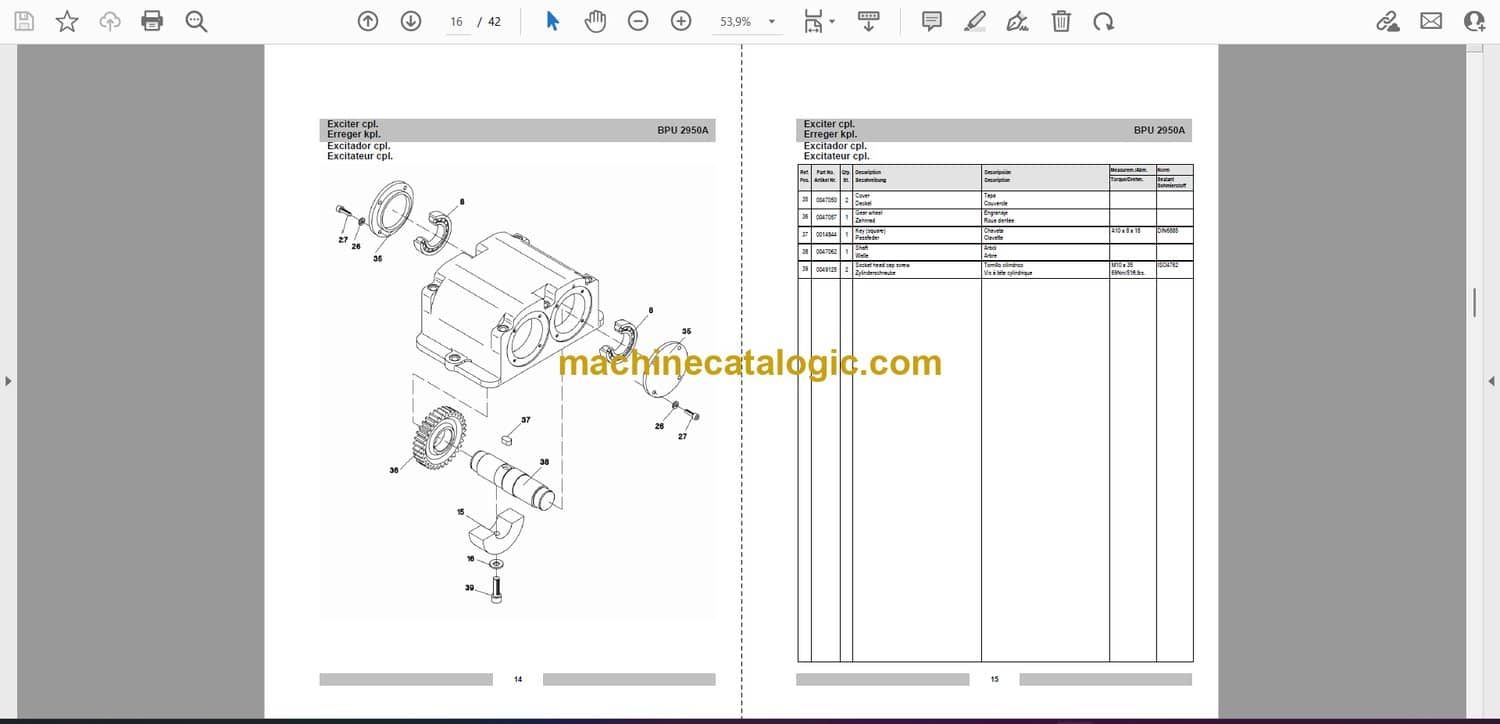
Task: Expand the right tools pane
Action: tap(1491, 381)
